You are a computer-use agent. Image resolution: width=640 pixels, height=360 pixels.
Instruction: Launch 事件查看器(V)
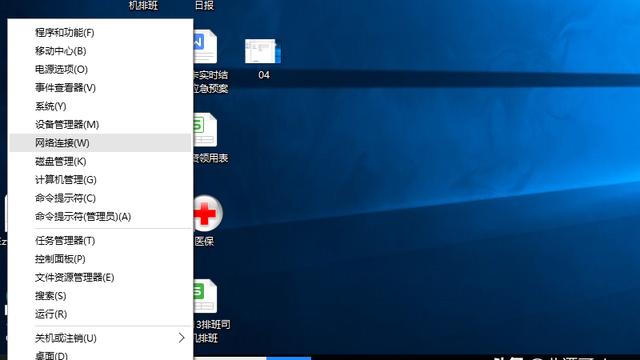tap(100, 87)
